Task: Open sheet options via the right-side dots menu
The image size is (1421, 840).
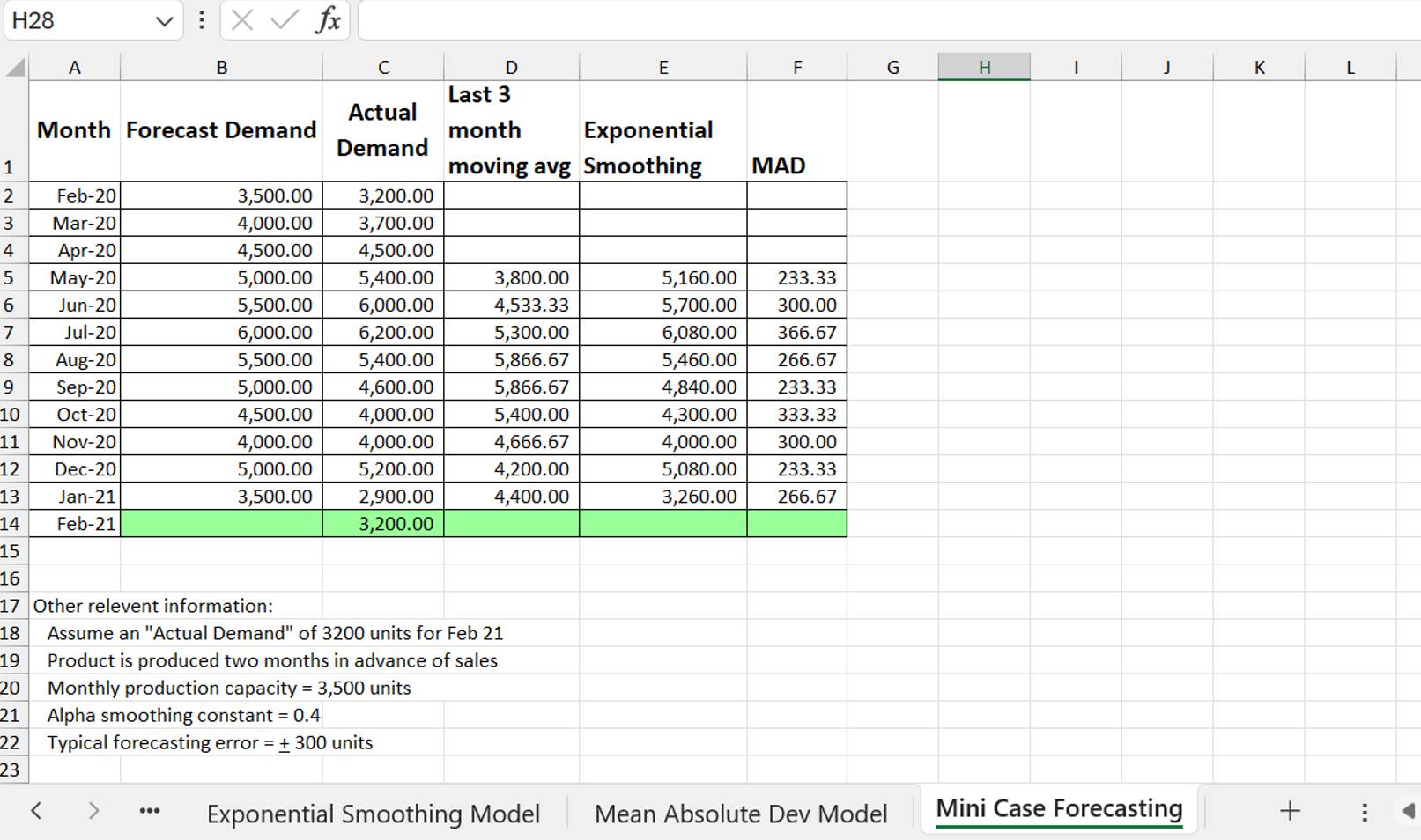Action: click(x=1364, y=810)
